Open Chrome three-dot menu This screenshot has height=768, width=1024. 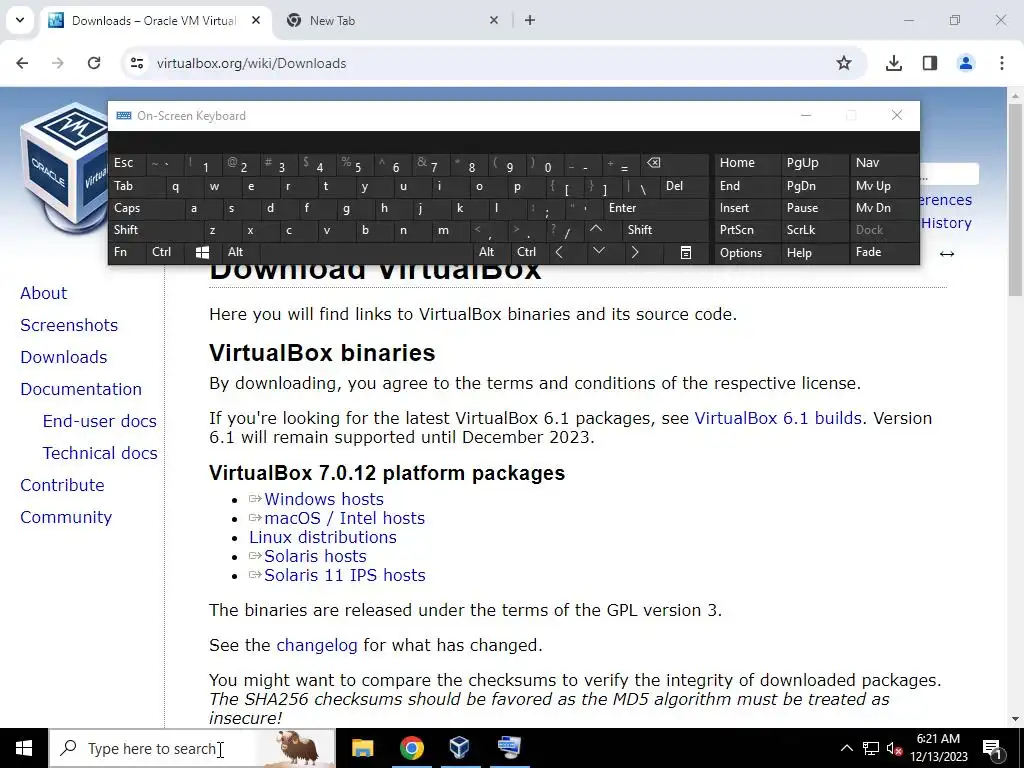click(1002, 63)
